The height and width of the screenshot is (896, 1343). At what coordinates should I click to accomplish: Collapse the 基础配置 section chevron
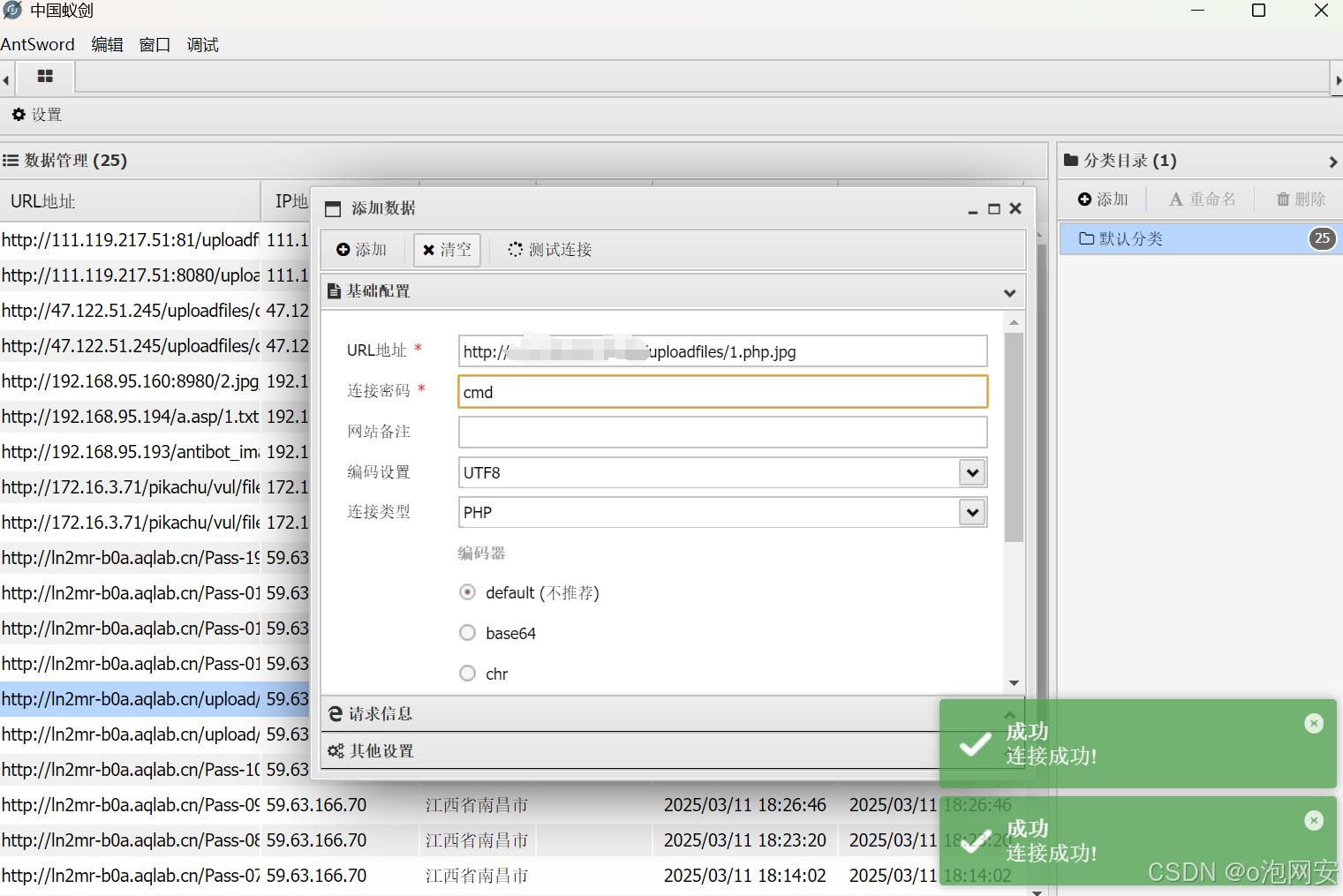tap(1009, 292)
